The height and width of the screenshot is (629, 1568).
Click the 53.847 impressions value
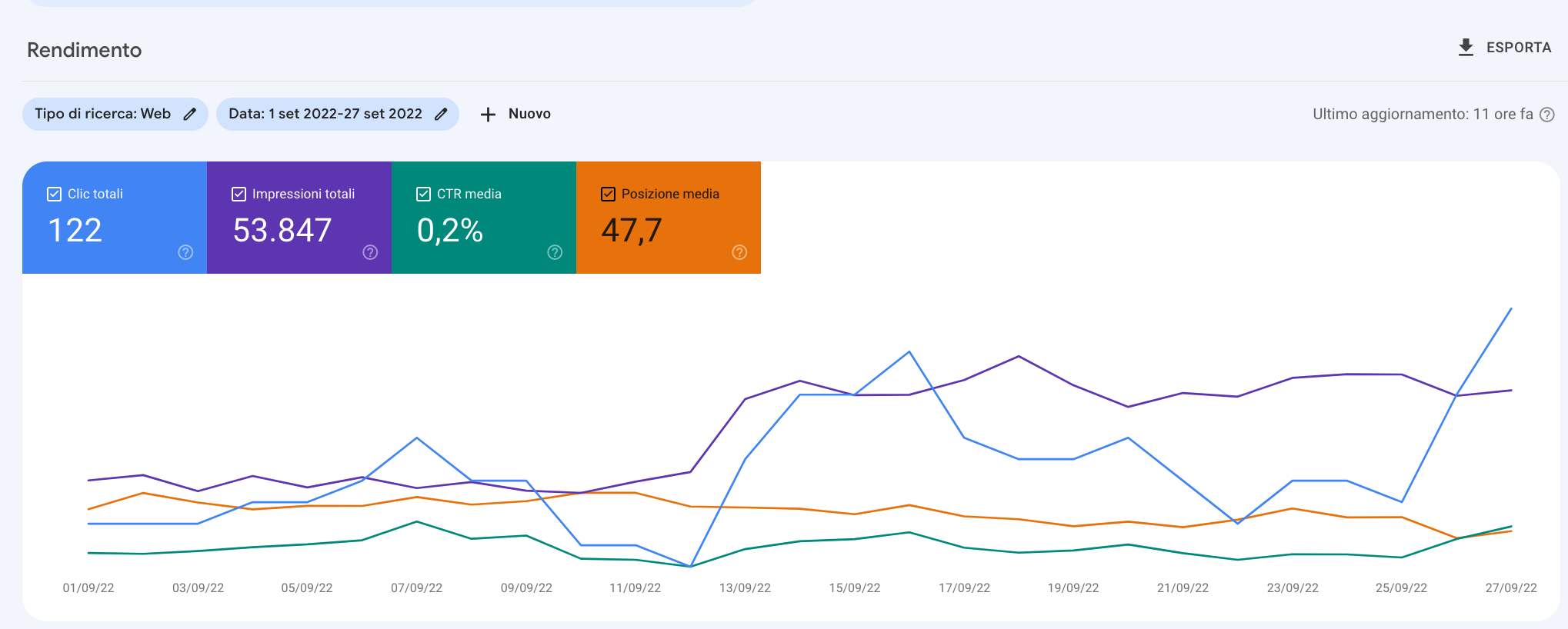282,230
